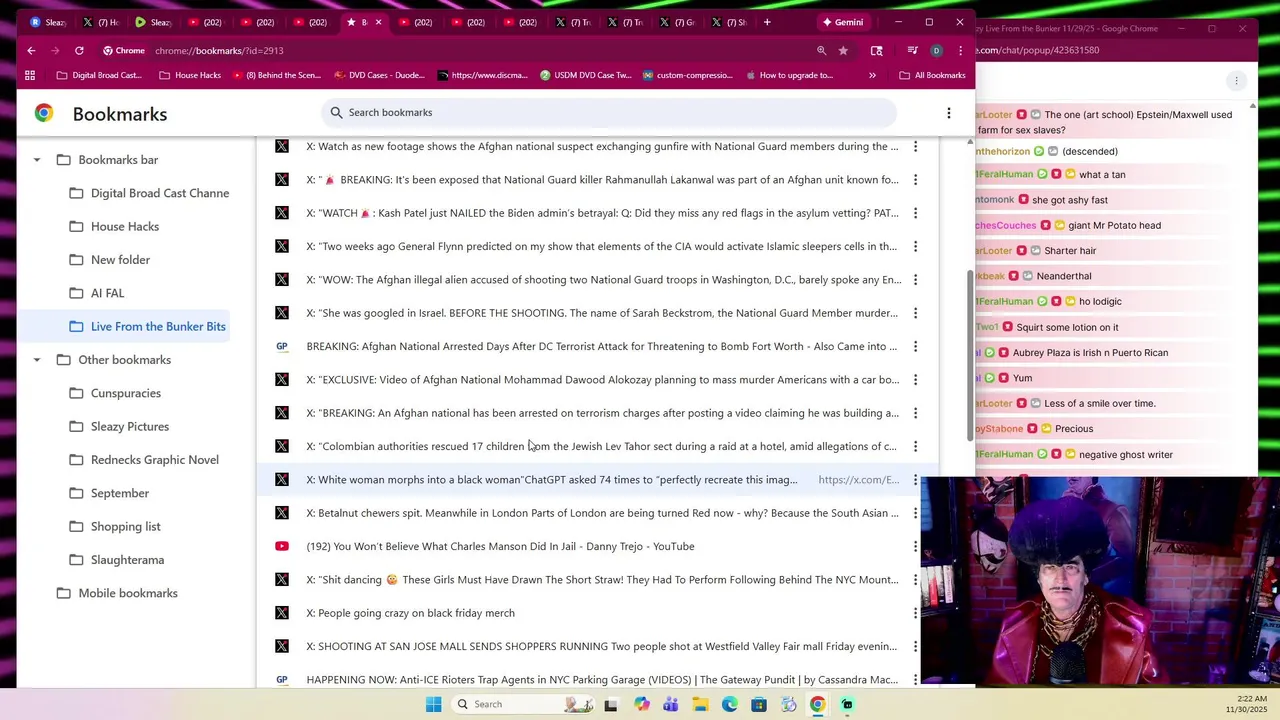Collapse the Bookmarks bar folder tree

coord(37,160)
